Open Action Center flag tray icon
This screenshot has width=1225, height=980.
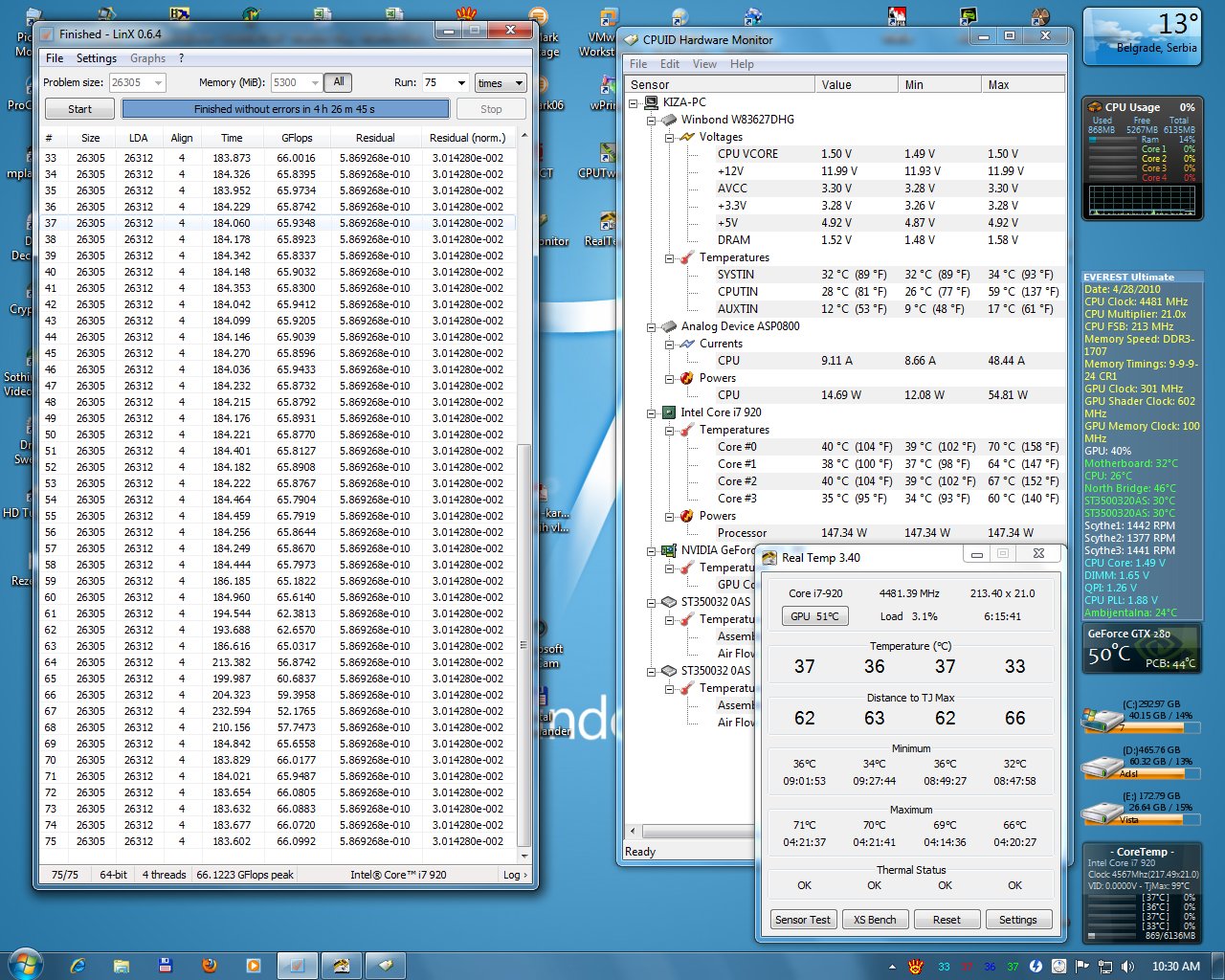(x=1082, y=967)
